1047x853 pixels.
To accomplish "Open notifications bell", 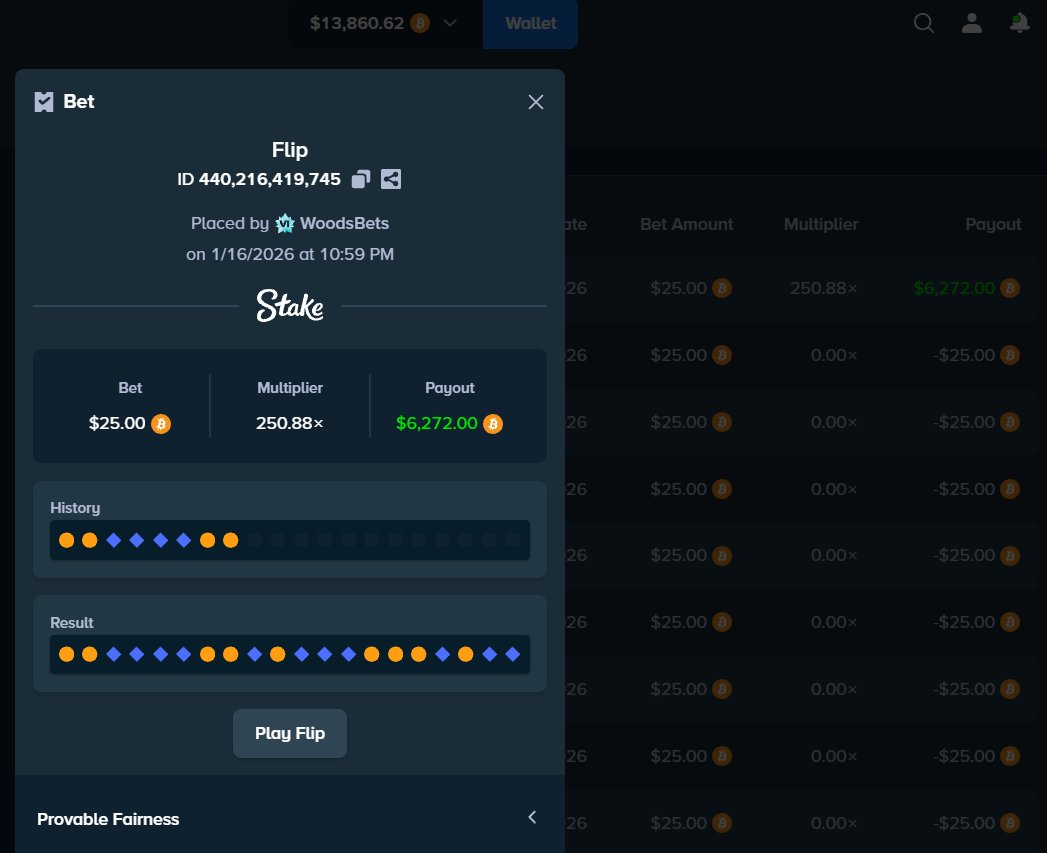I will [x=1019, y=23].
